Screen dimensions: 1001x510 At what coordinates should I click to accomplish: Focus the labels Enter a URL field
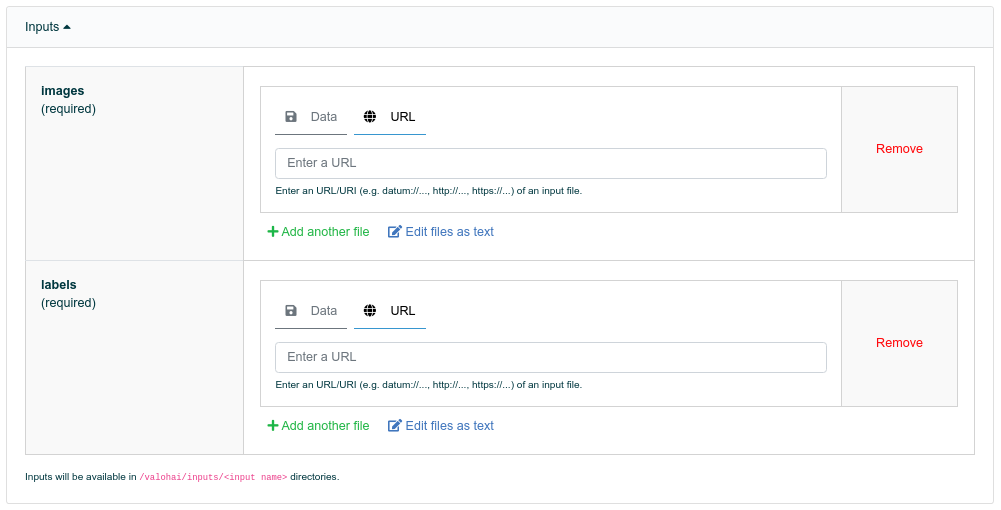551,357
